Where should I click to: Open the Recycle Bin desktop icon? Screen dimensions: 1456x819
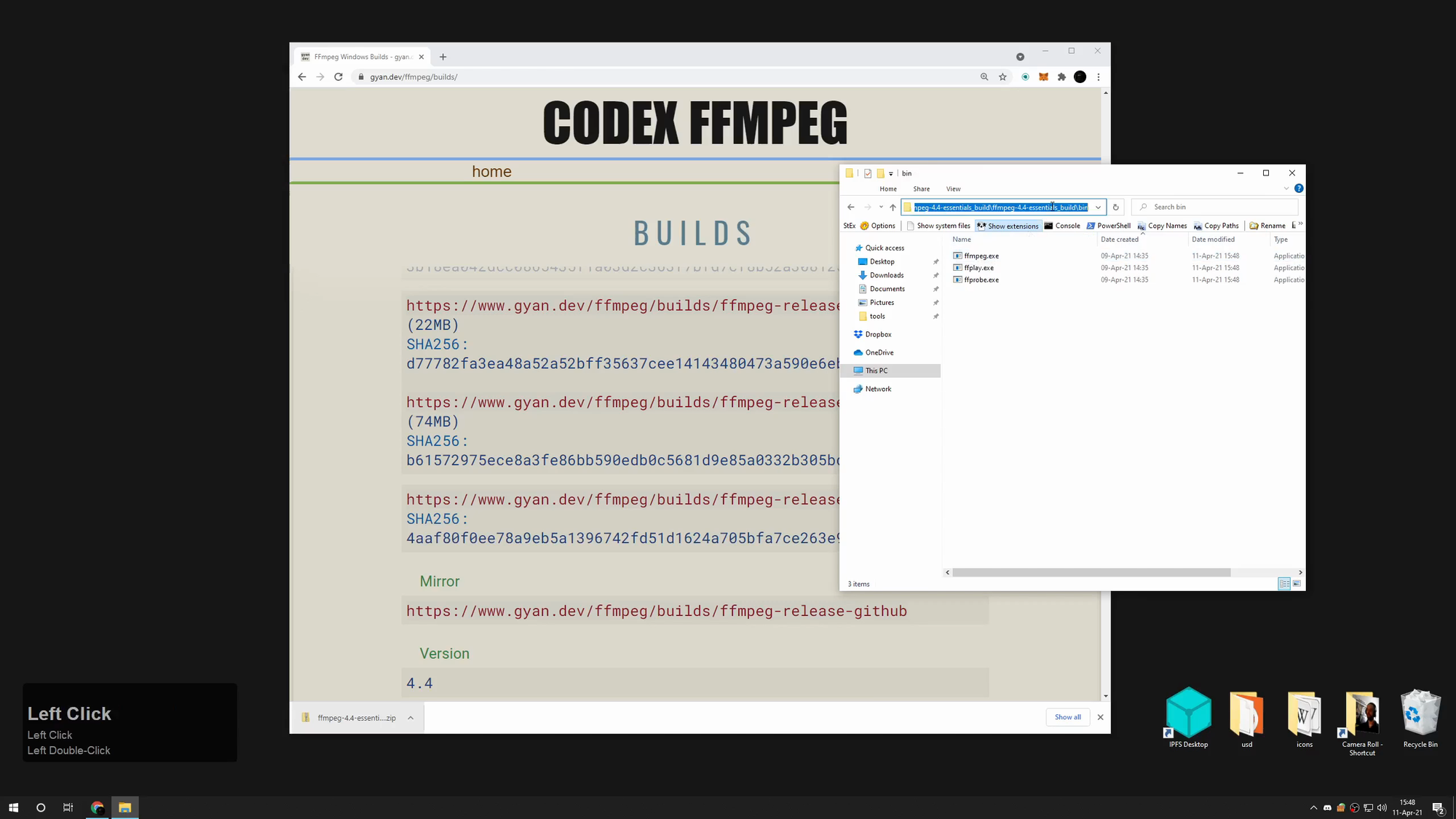click(x=1420, y=719)
